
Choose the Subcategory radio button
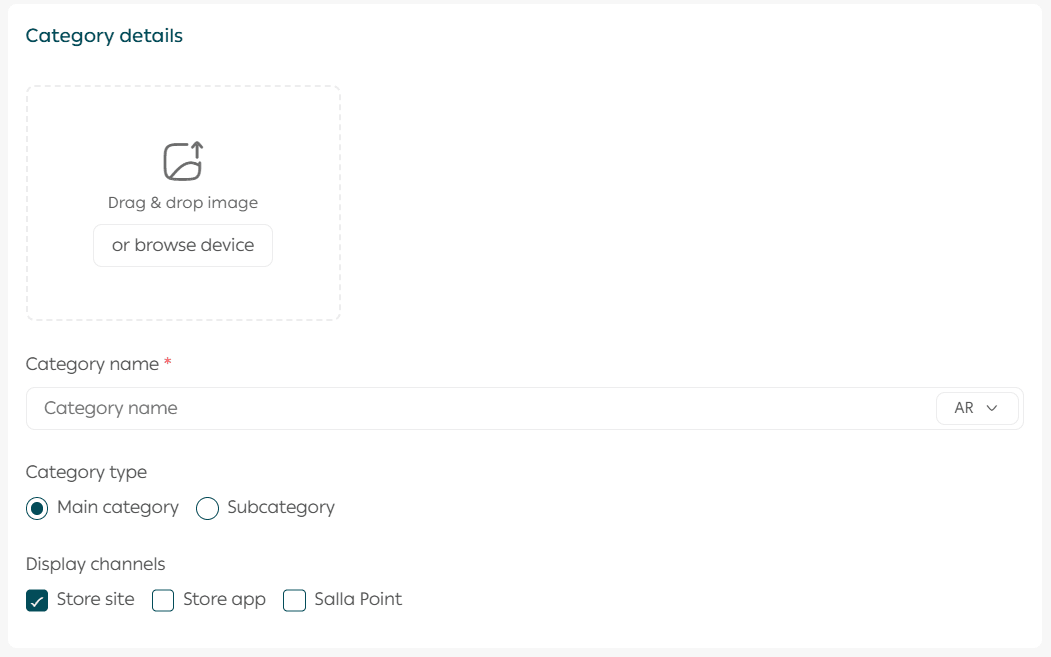click(x=207, y=508)
